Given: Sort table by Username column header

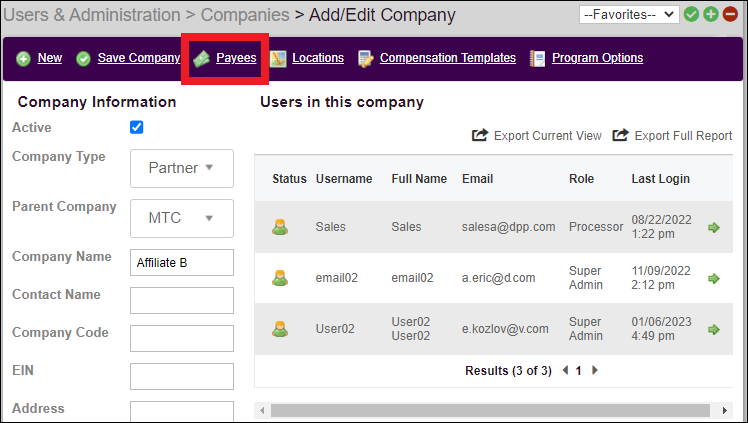Looking at the screenshot, I should click(344, 179).
